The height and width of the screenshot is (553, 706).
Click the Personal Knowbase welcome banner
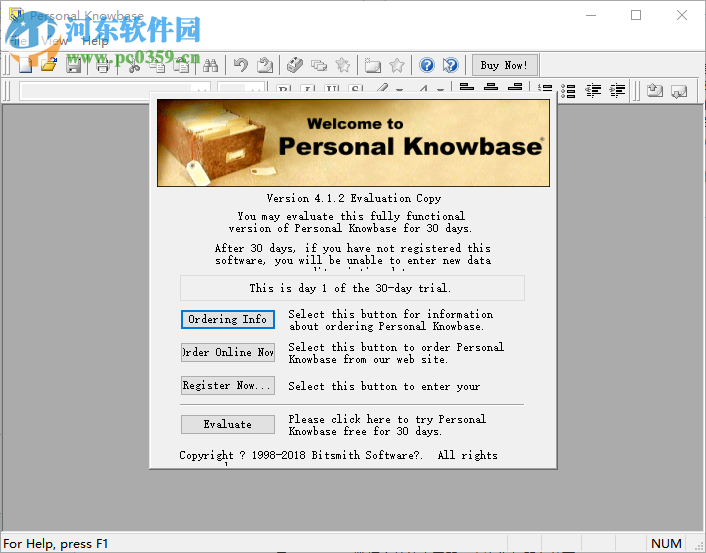pos(353,143)
